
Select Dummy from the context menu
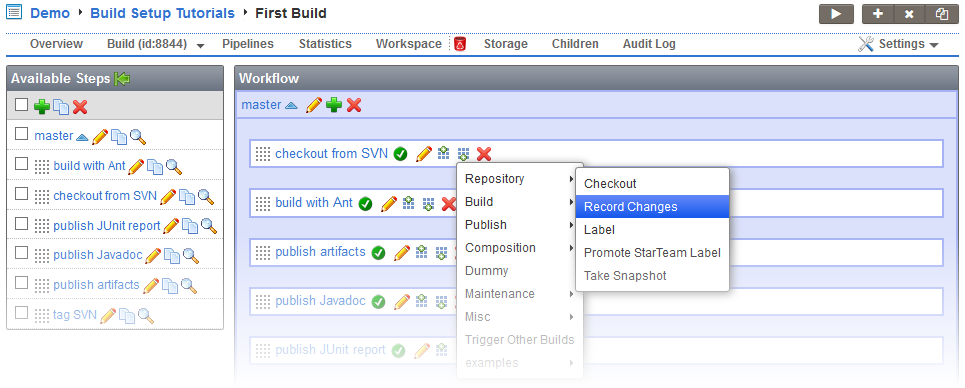[519, 271]
